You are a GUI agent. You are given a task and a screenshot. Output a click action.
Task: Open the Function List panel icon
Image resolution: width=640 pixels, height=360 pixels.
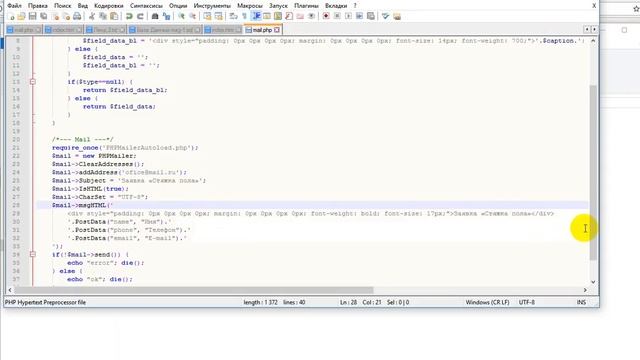(289, 16)
